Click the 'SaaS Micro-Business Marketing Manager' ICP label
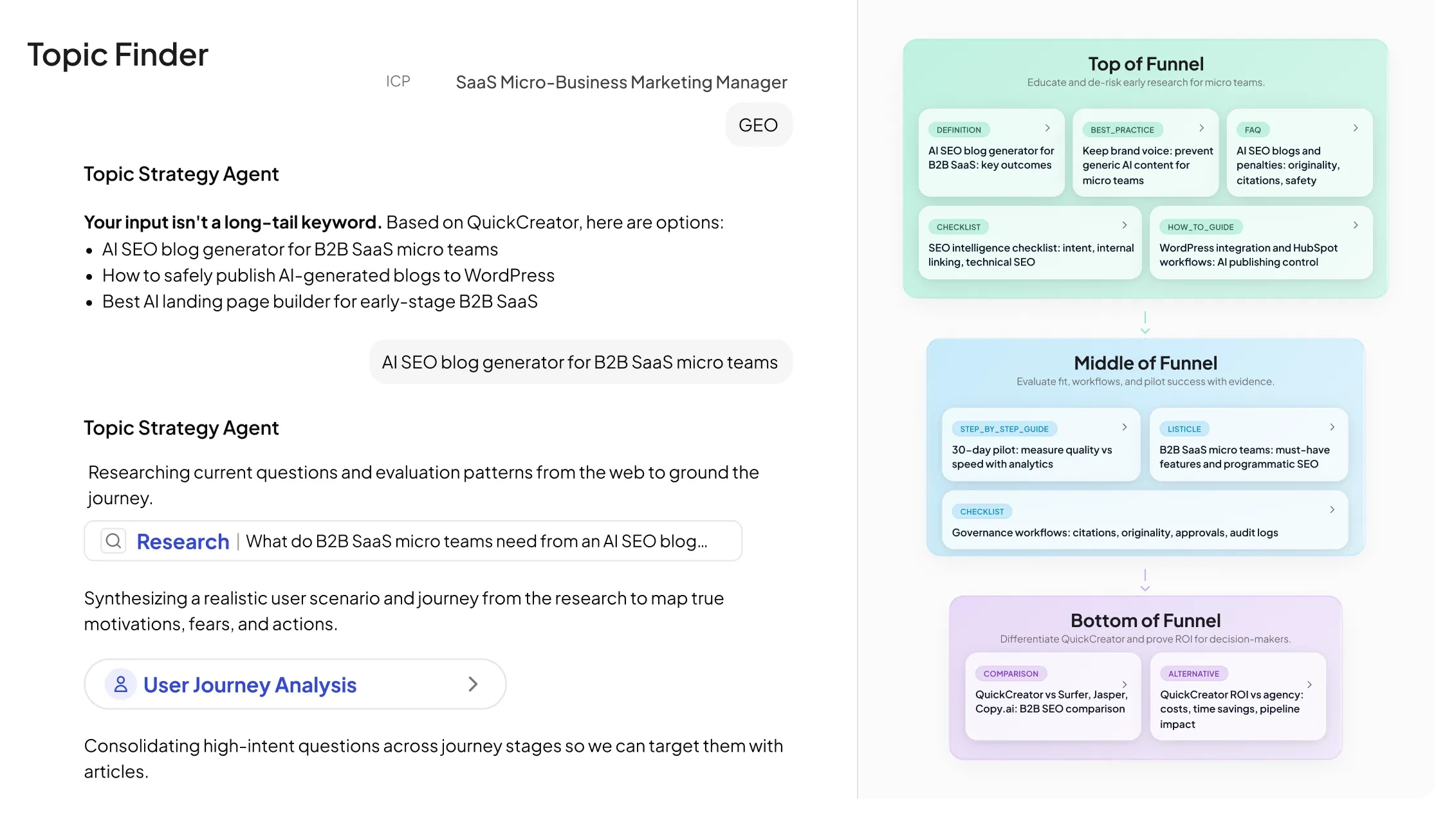 (621, 82)
